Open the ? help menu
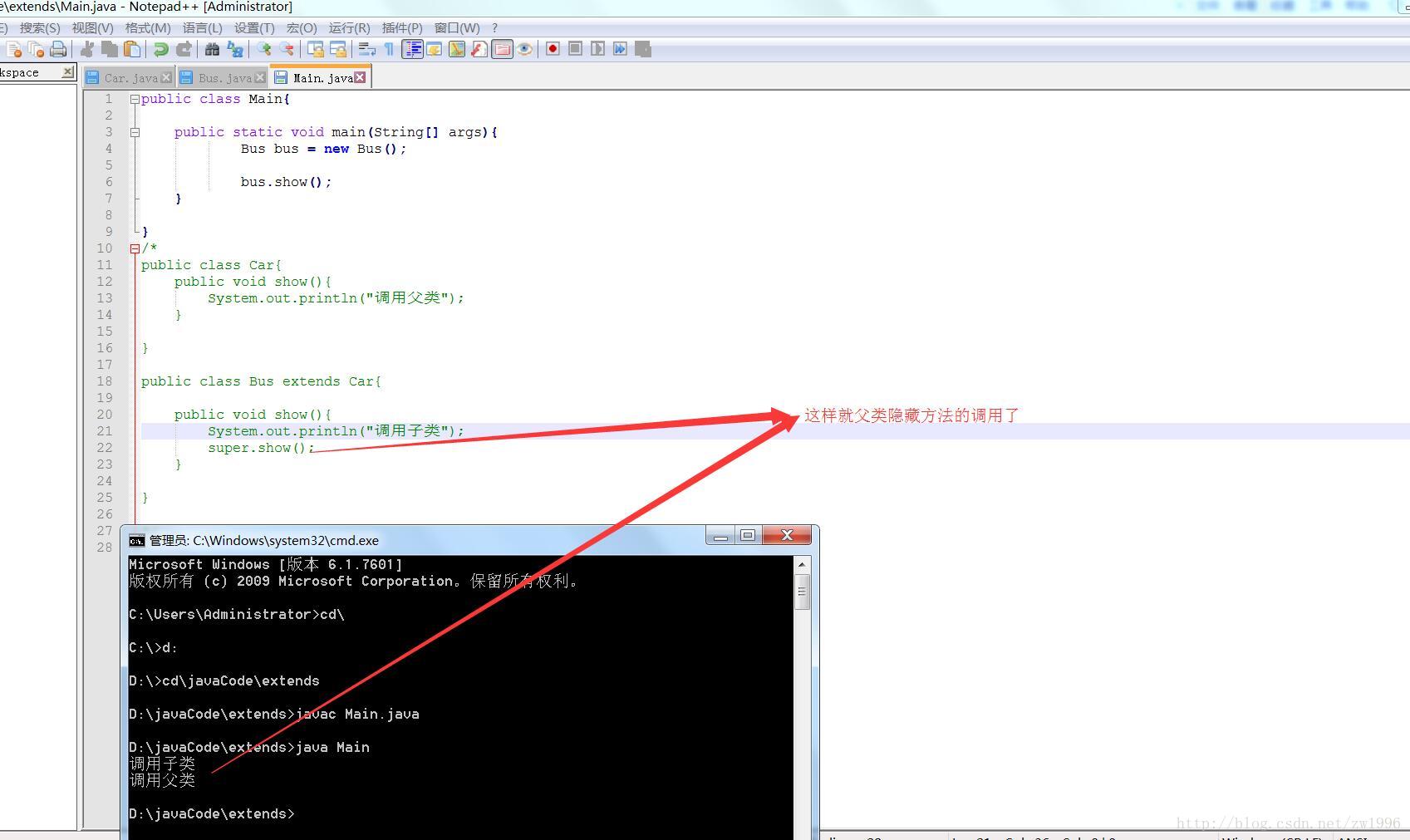 (x=495, y=28)
